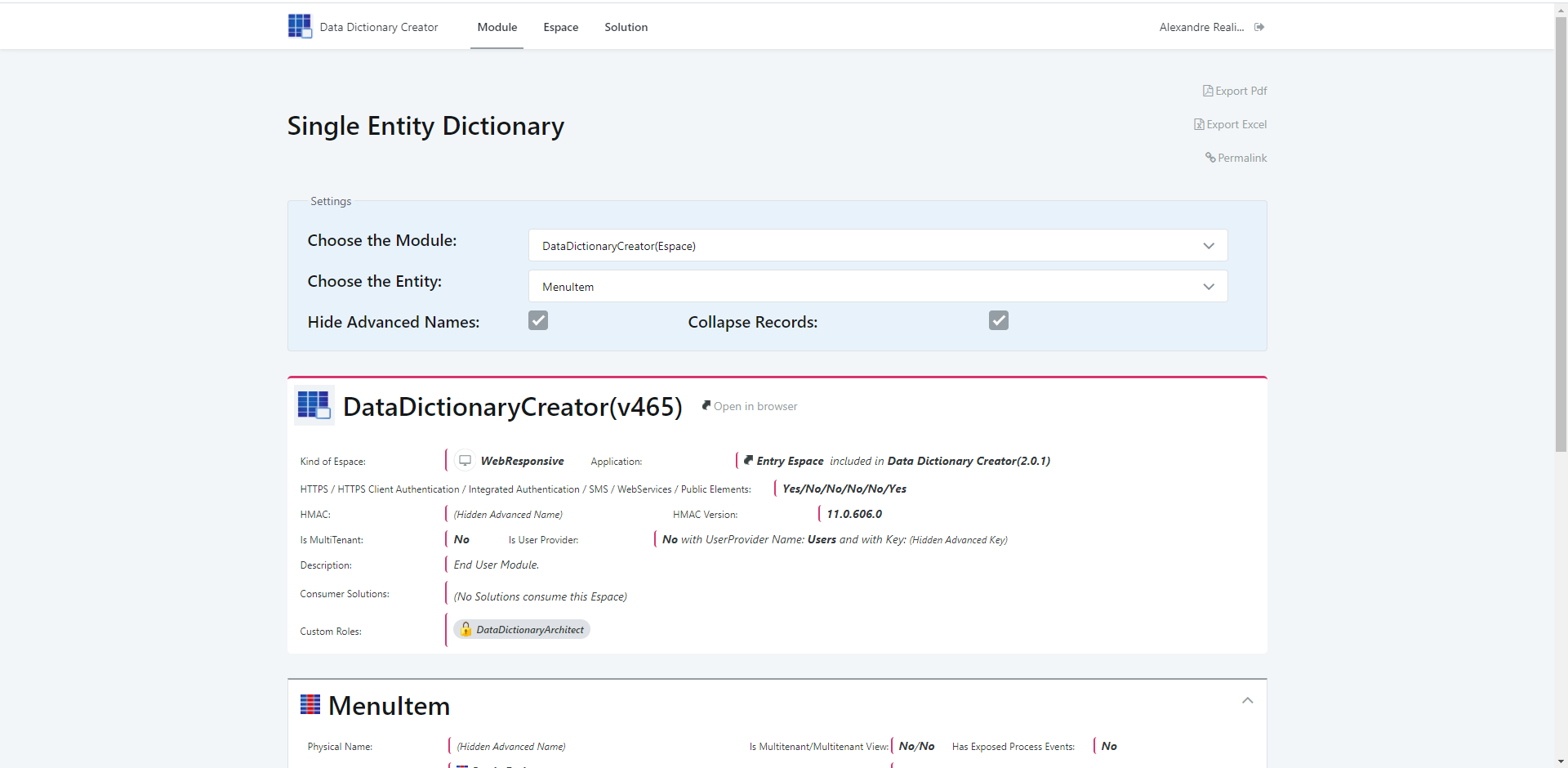Viewport: 1568px width, 768px height.
Task: Click the lock icon on DataDictionaryArchitect role
Action: click(x=465, y=629)
